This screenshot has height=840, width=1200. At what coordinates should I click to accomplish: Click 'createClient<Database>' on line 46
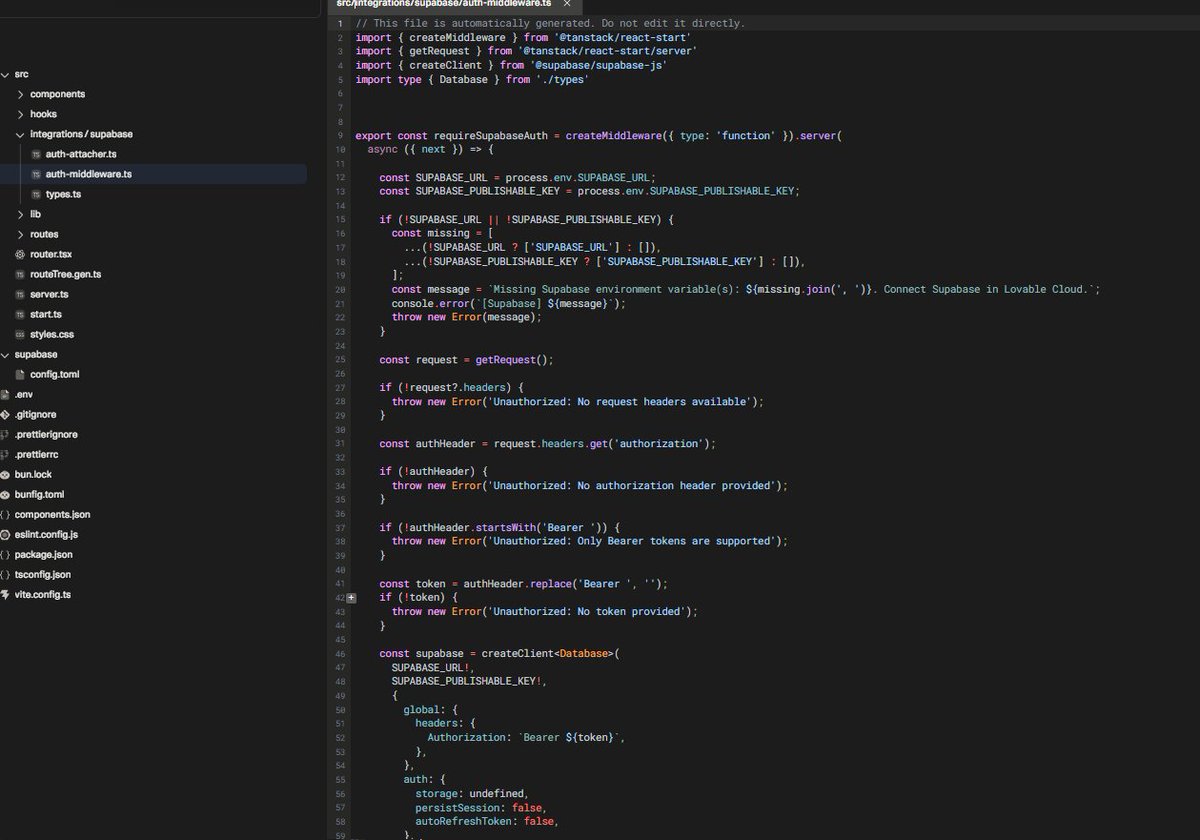547,654
